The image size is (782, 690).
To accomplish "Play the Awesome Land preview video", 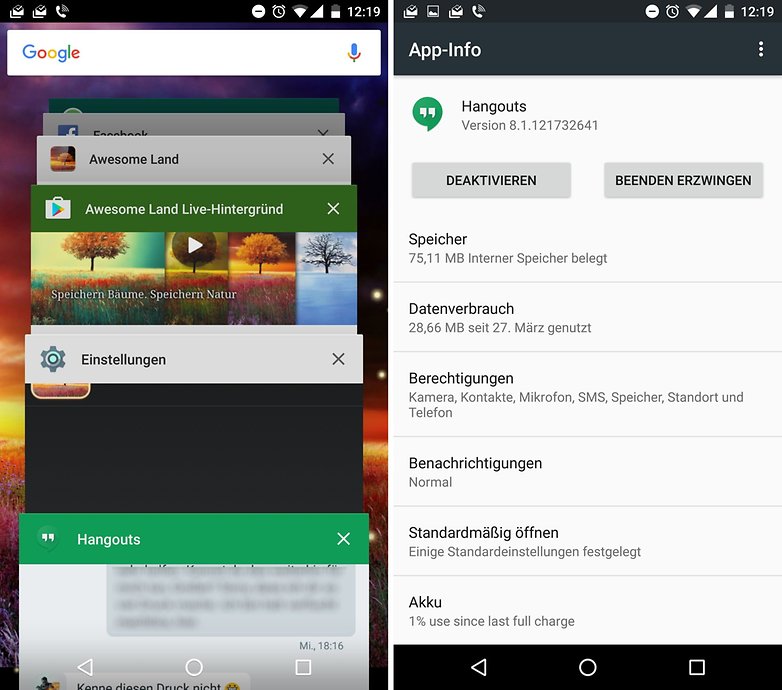I will (195, 245).
